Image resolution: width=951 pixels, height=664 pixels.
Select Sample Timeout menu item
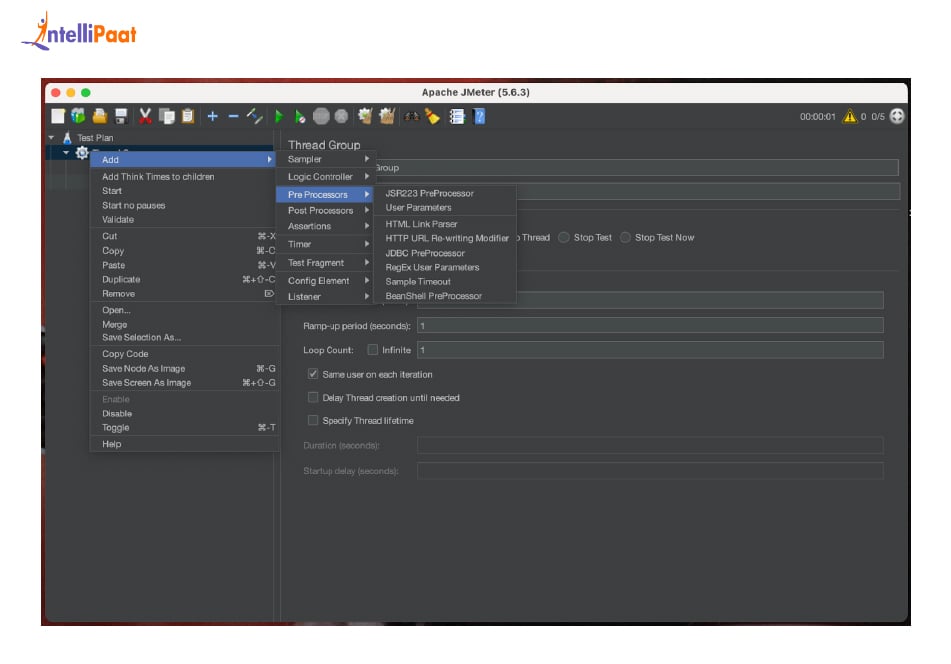pos(445,281)
